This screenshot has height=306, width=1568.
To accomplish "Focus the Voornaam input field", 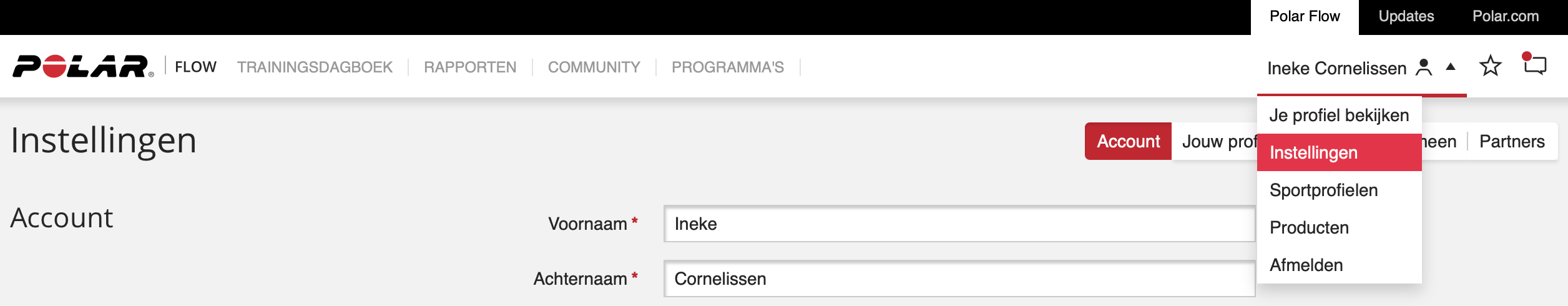I will [x=959, y=224].
